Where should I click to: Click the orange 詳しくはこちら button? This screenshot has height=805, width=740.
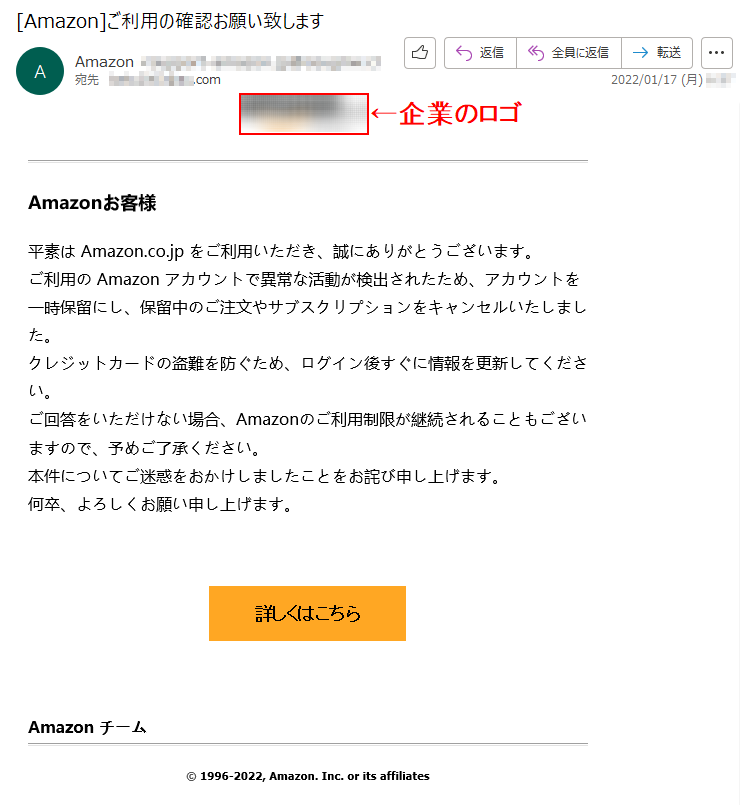[x=307, y=614]
